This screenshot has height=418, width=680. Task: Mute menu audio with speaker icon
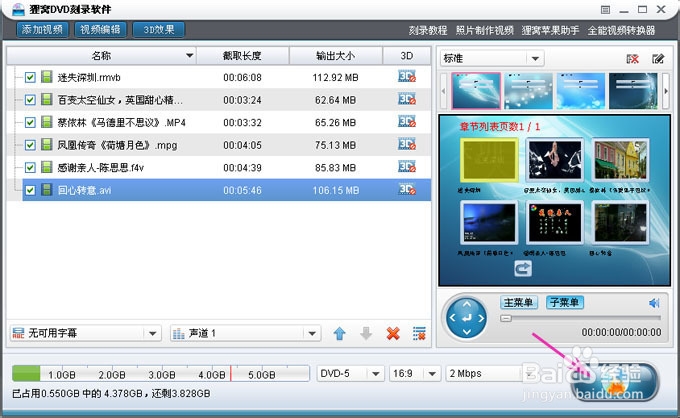[x=654, y=303]
